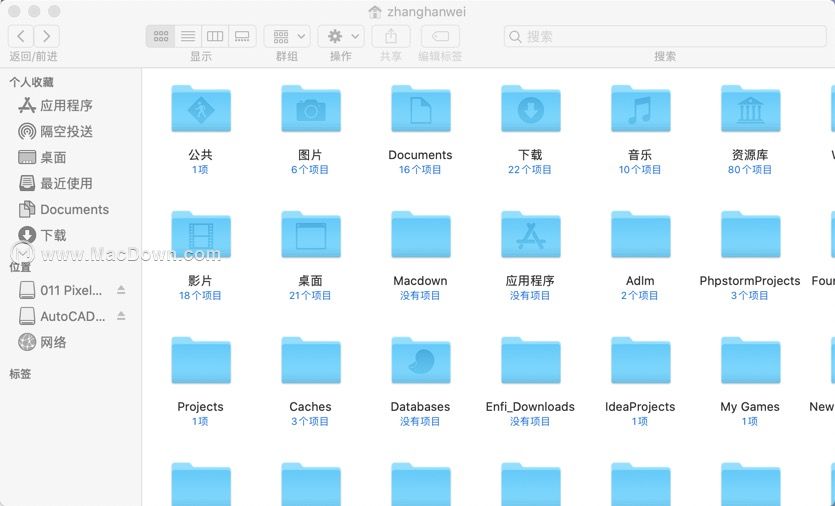Click the My Games folder name label

750,407
